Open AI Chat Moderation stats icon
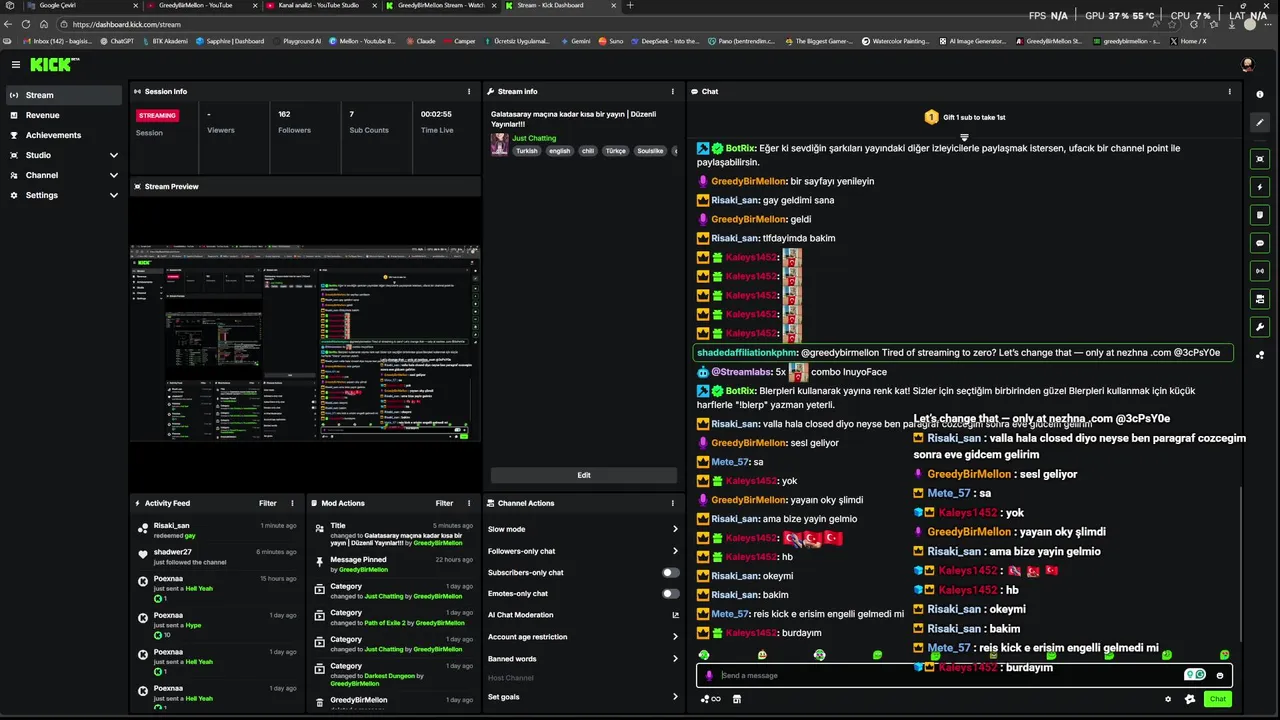The height and width of the screenshot is (720, 1280). click(675, 615)
